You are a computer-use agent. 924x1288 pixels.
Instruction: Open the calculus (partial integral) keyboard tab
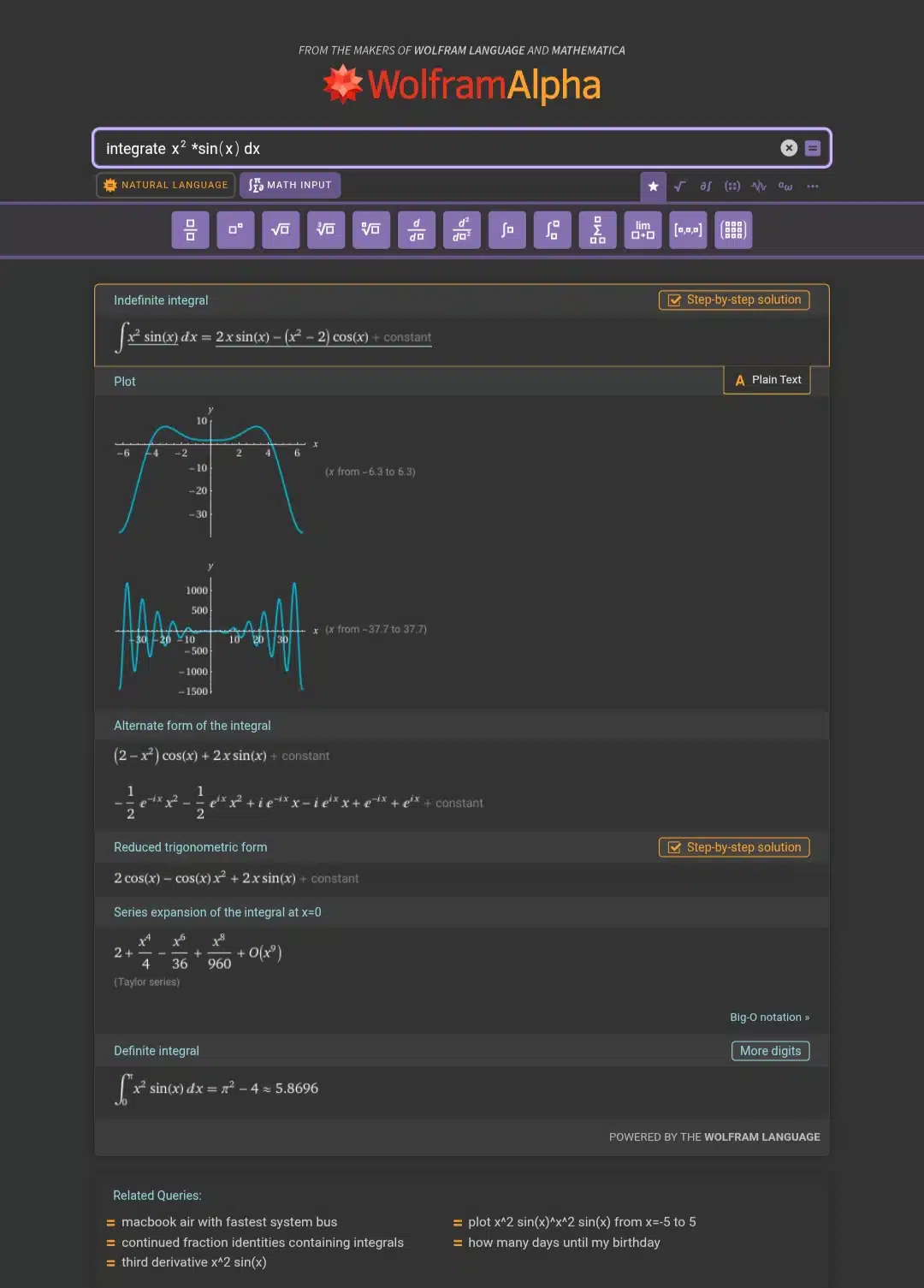click(x=706, y=186)
